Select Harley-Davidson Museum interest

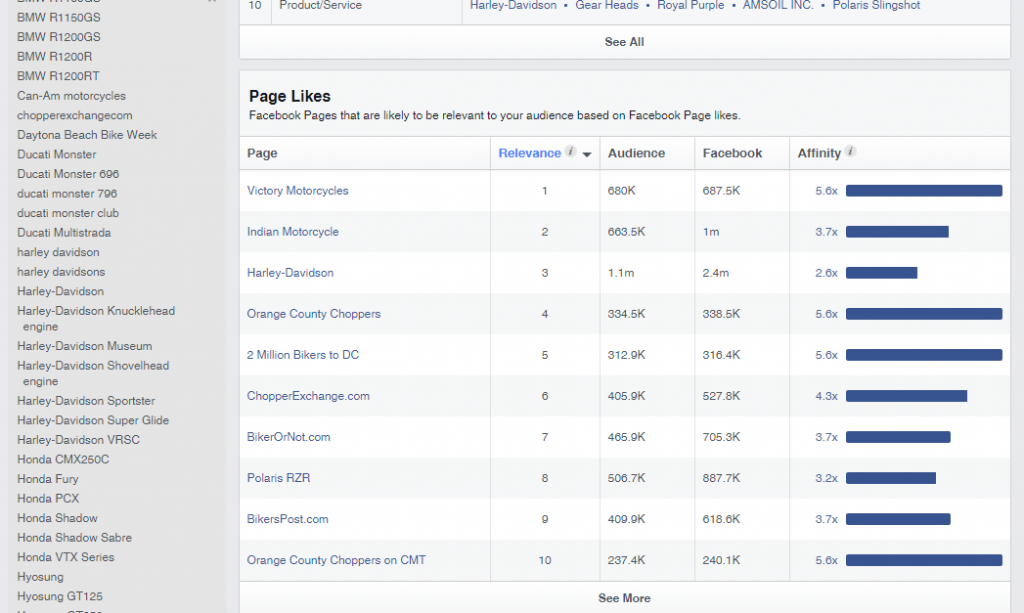(84, 346)
